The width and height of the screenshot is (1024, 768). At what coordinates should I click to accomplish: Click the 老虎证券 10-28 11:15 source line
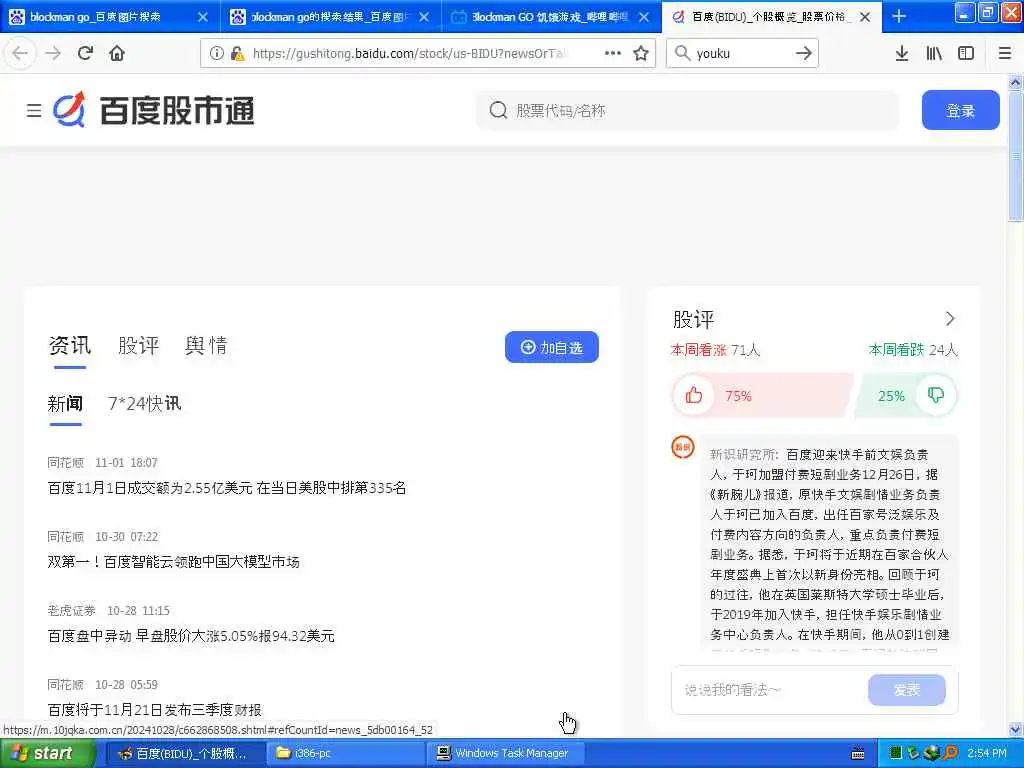tap(108, 611)
